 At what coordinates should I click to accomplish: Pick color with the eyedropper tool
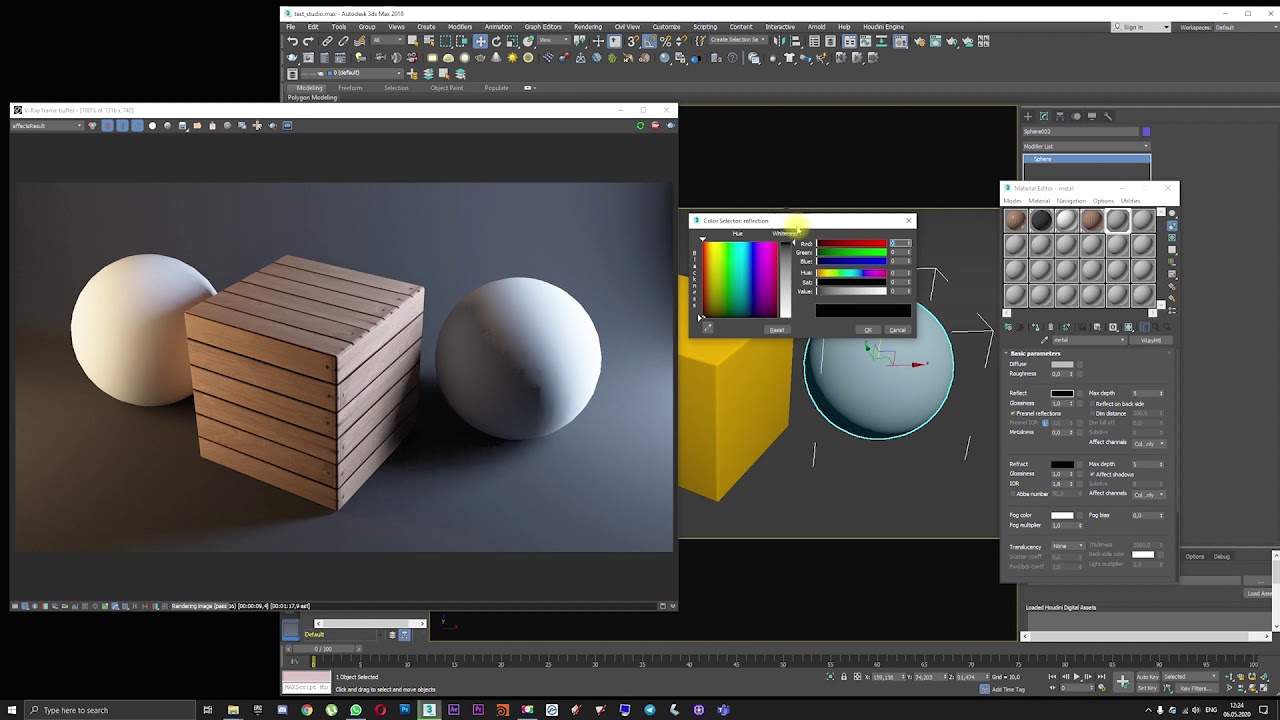[707, 328]
